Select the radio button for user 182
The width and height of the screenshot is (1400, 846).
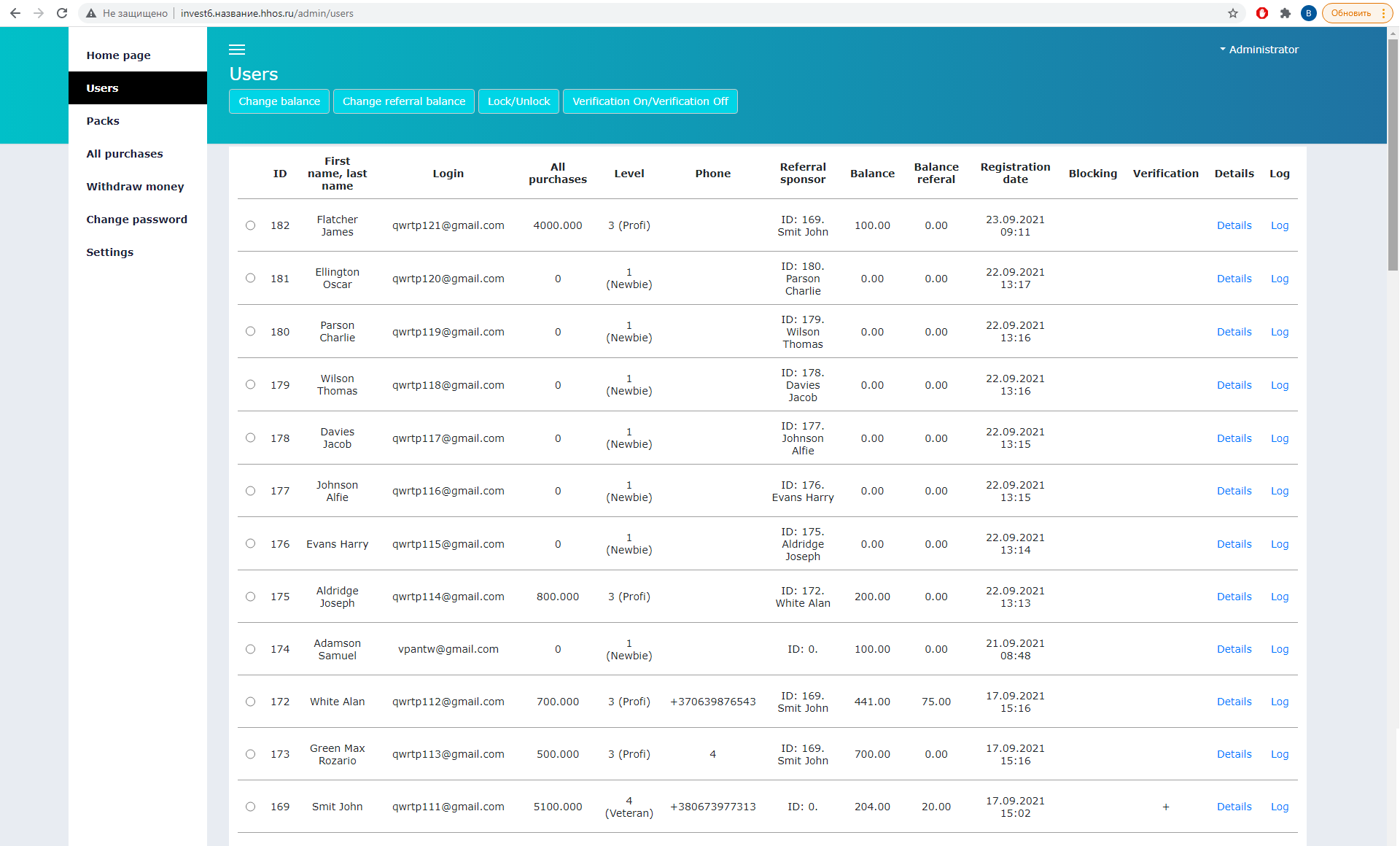pos(250,225)
